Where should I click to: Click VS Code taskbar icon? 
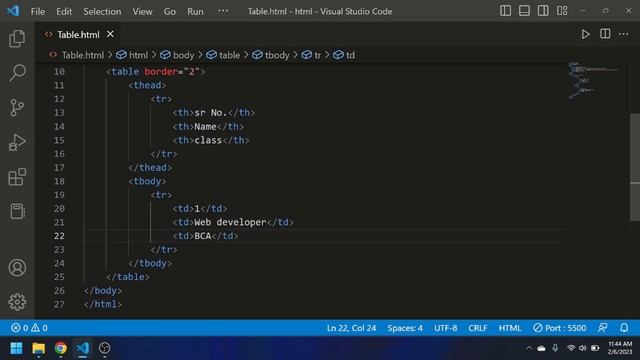click(x=82, y=348)
